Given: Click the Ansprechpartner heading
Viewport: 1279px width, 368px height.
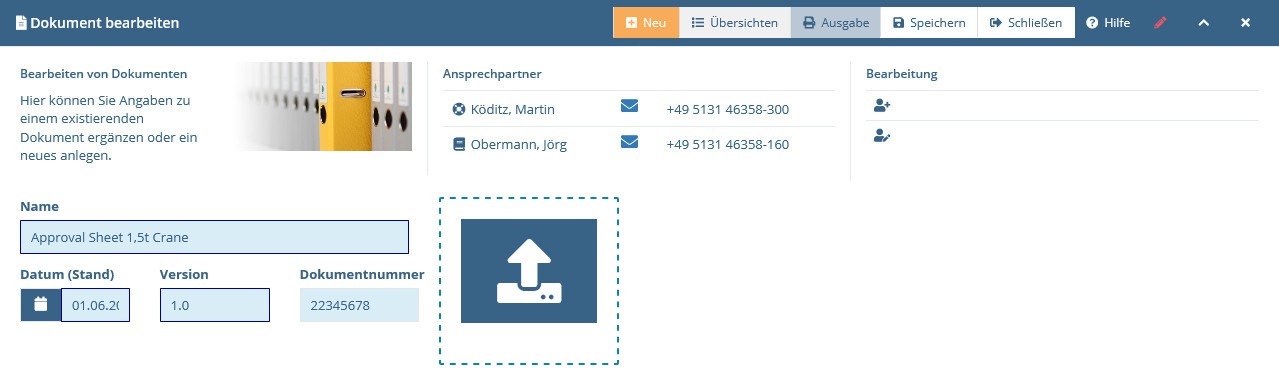Looking at the screenshot, I should [x=492, y=74].
